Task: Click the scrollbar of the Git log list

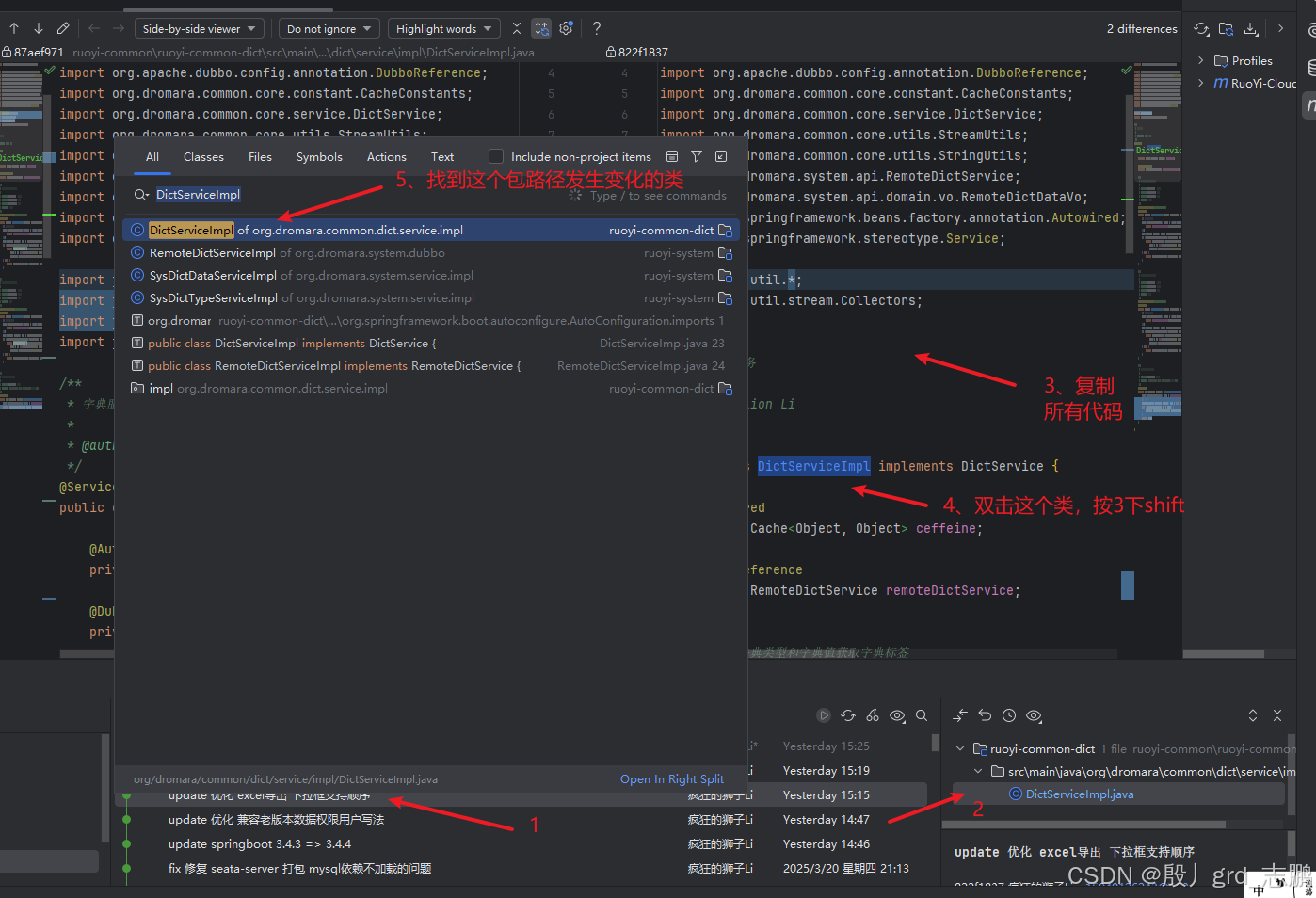Action: (x=935, y=743)
